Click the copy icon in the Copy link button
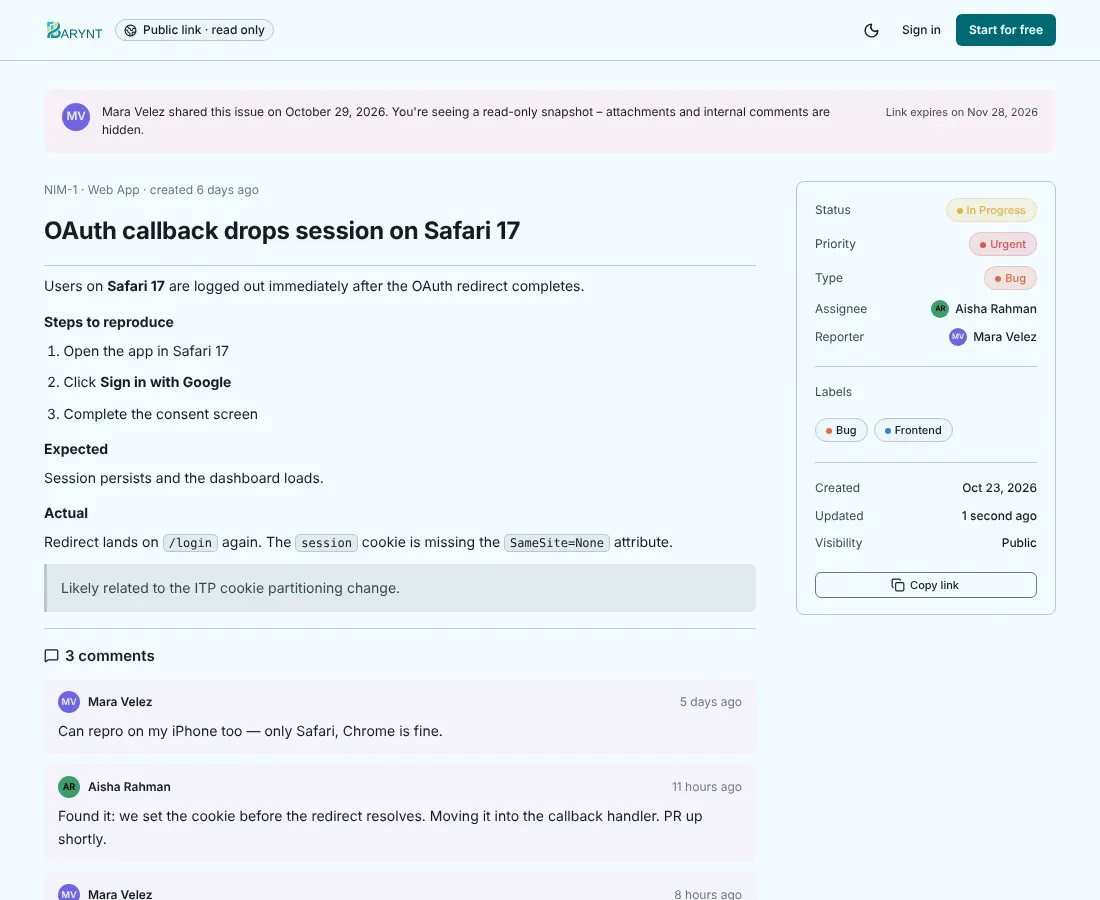 [897, 585]
